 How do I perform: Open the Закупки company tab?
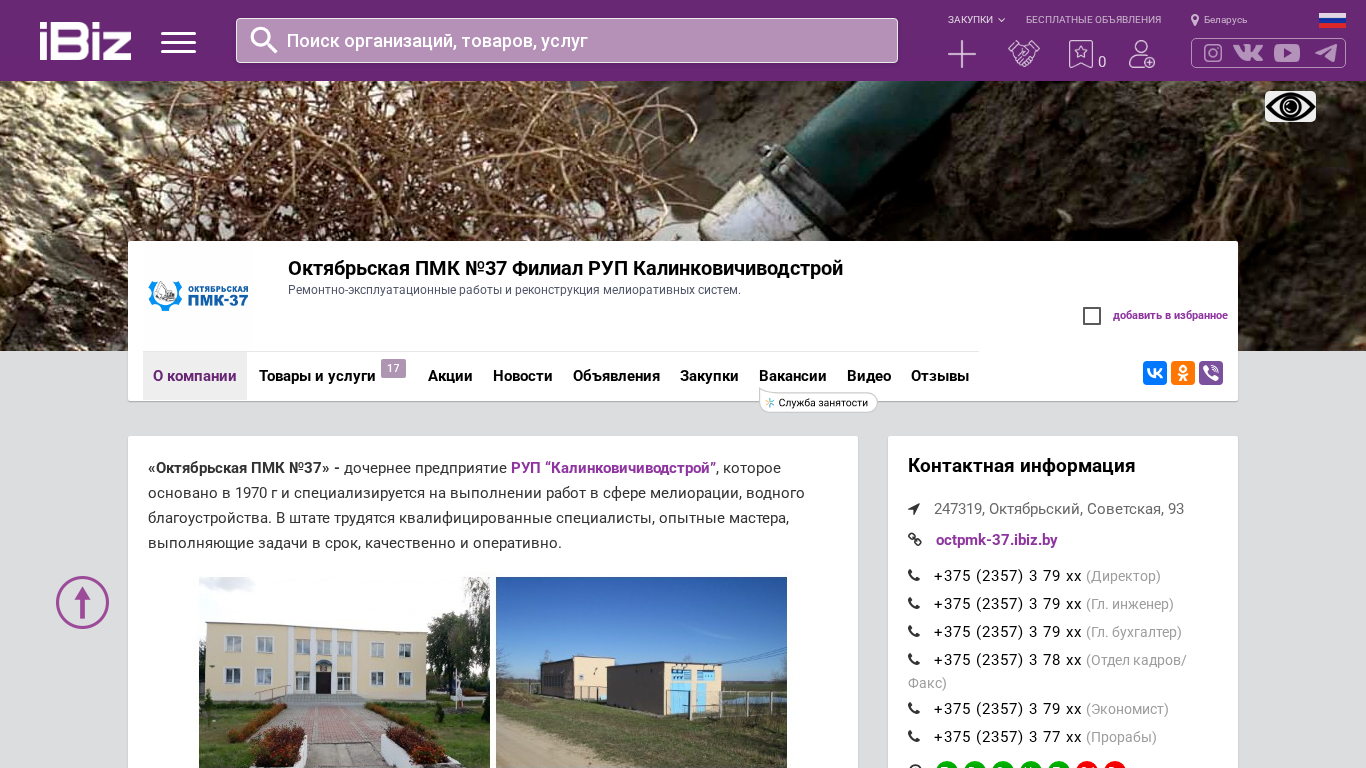[x=709, y=376]
